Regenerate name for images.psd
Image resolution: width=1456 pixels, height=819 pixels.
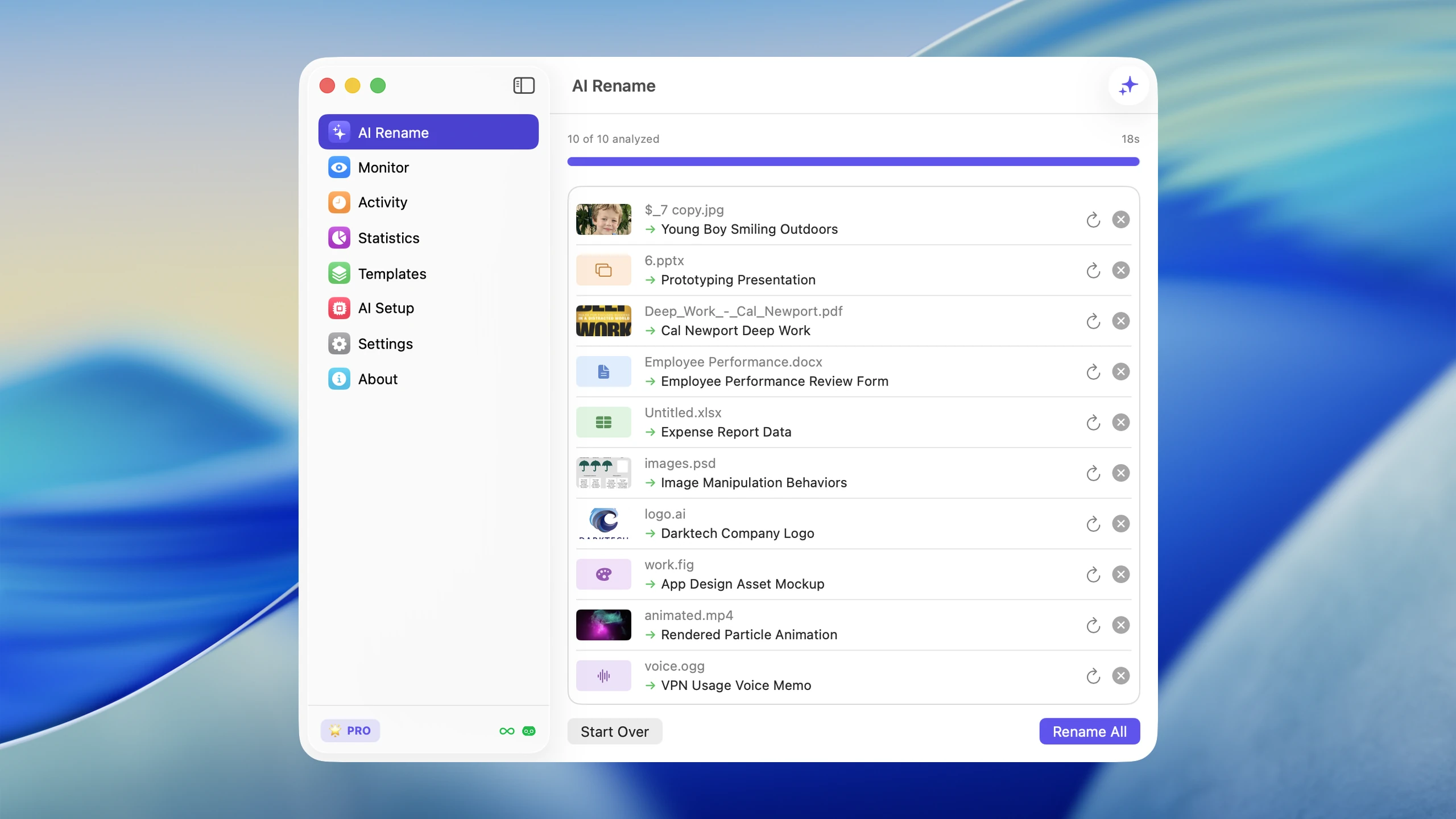pyautogui.click(x=1093, y=473)
